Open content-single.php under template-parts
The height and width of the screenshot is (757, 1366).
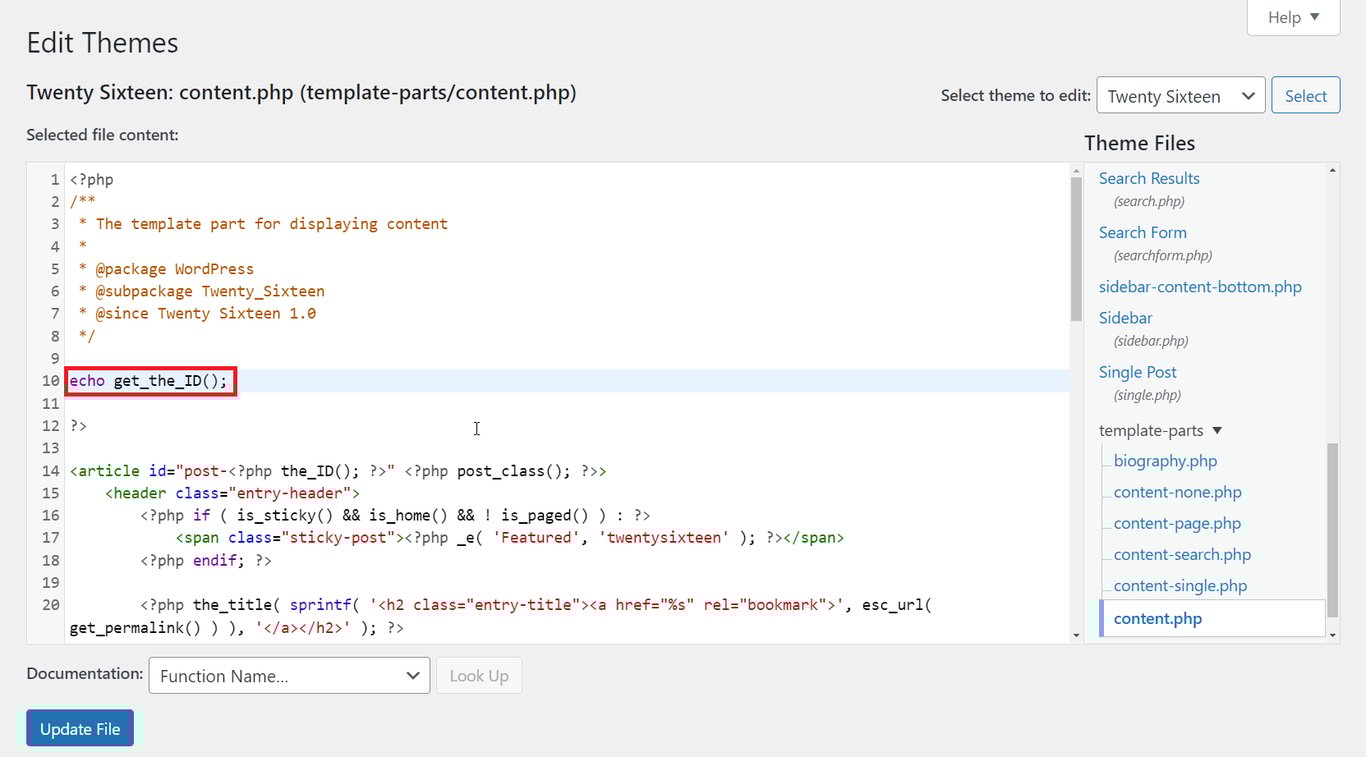[1179, 585]
